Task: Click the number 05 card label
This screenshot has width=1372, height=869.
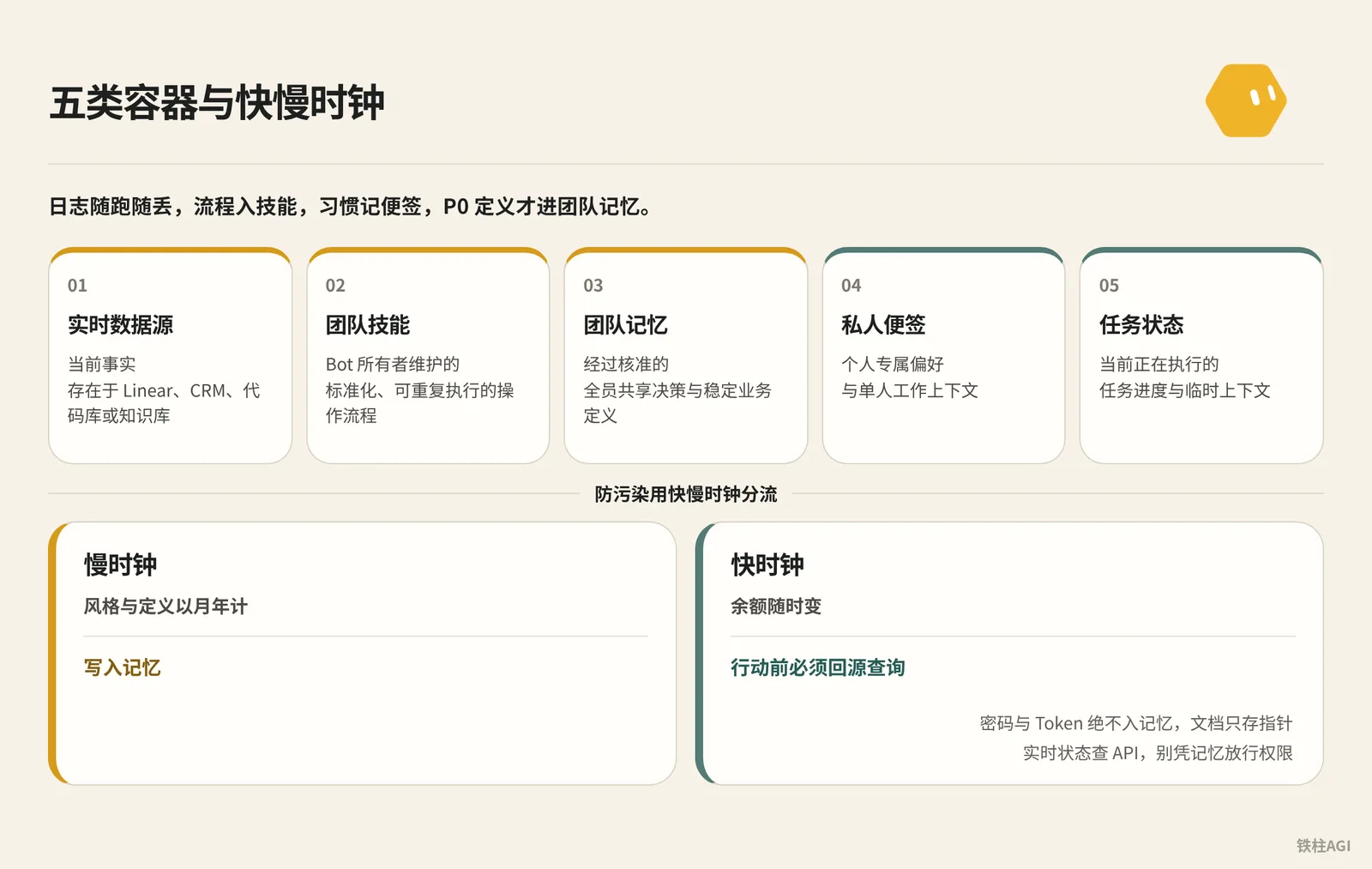Action: click(1109, 286)
